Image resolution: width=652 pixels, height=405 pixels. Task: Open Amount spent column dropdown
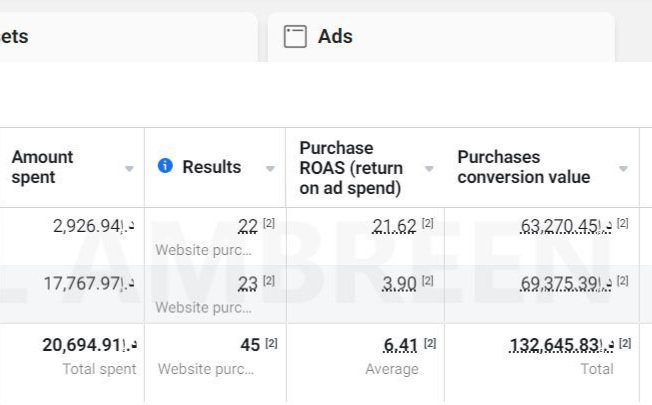pos(129,169)
